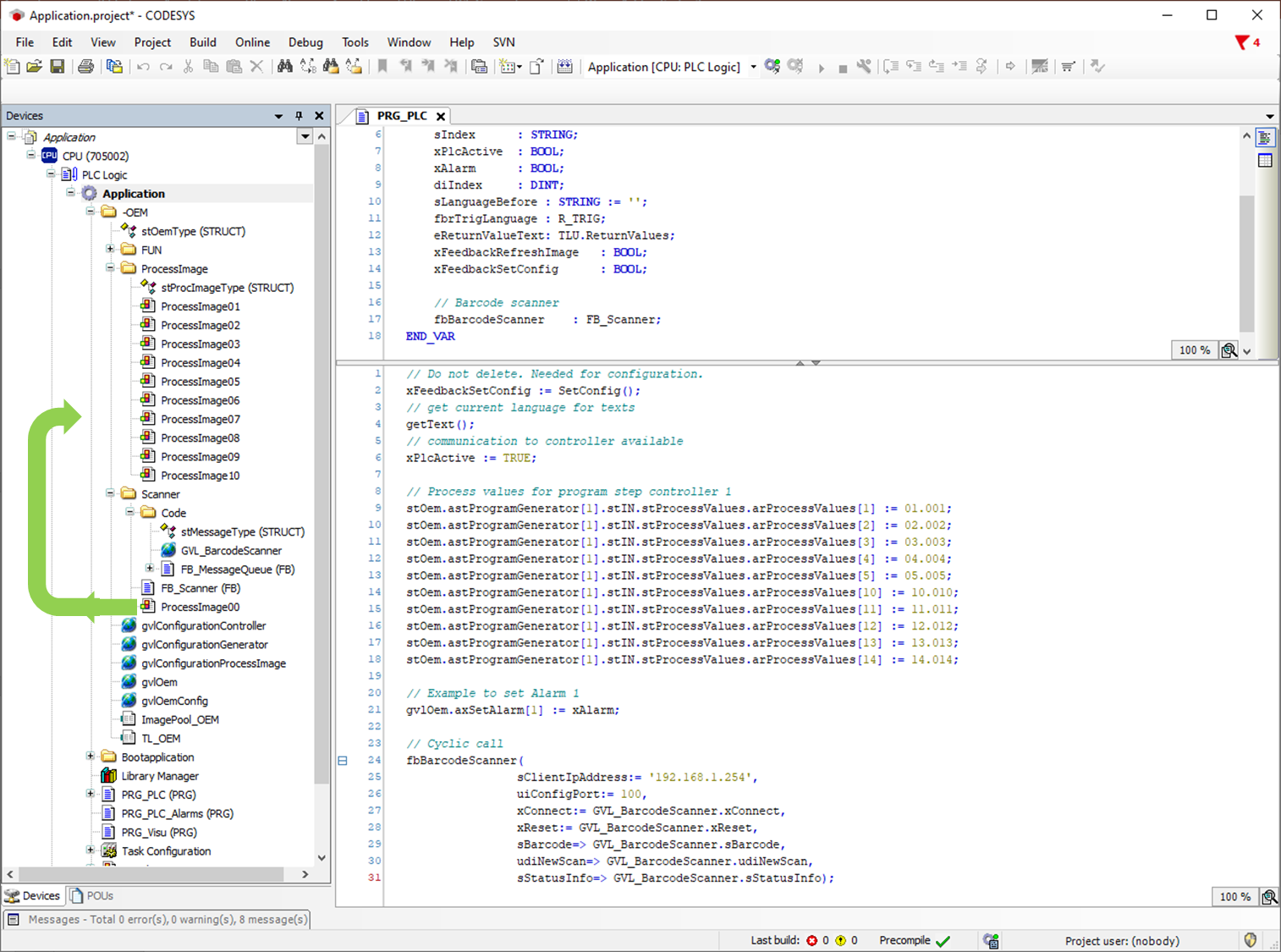Select FB_Scanner (FB) in device tree
The image size is (1281, 952).
coord(200,588)
